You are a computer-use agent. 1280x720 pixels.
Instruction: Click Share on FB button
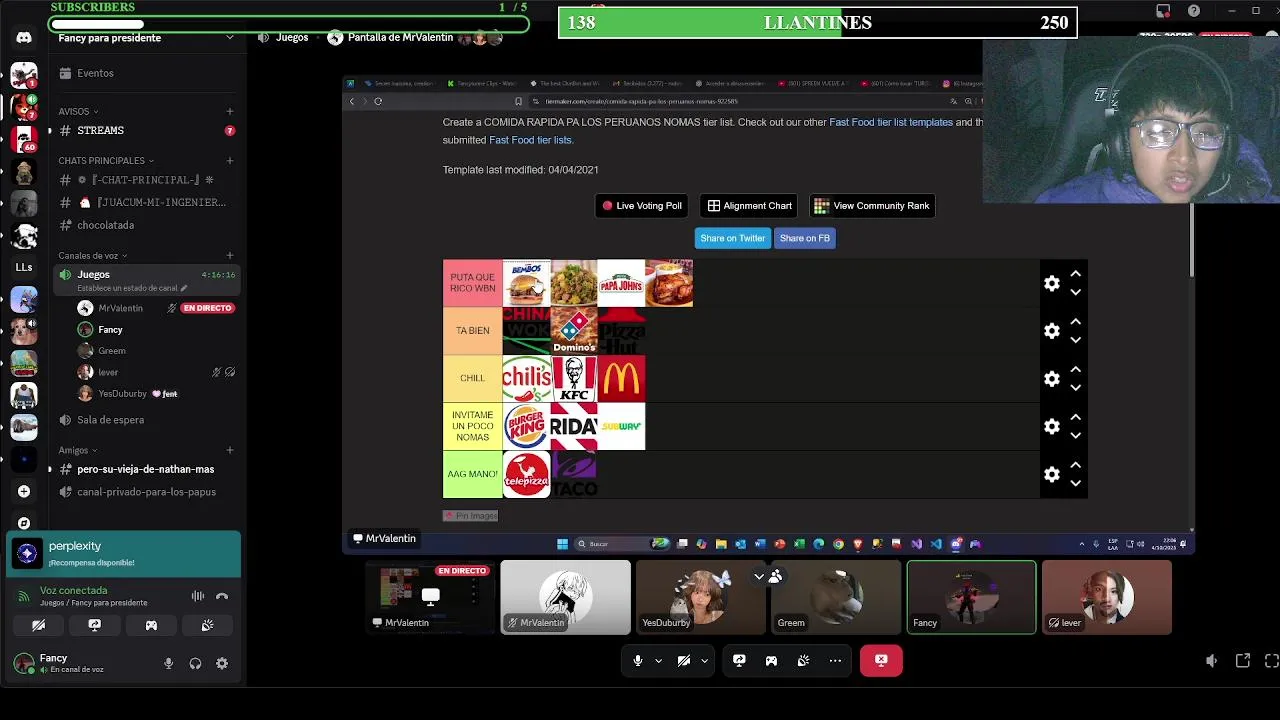(x=805, y=238)
